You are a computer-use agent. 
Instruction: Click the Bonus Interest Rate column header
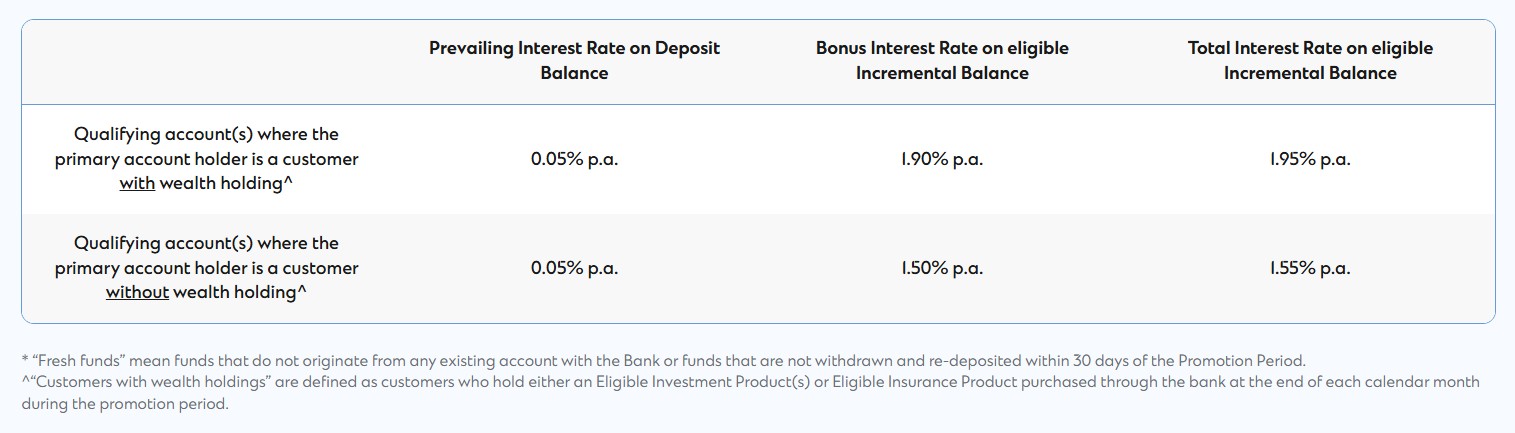coord(942,60)
